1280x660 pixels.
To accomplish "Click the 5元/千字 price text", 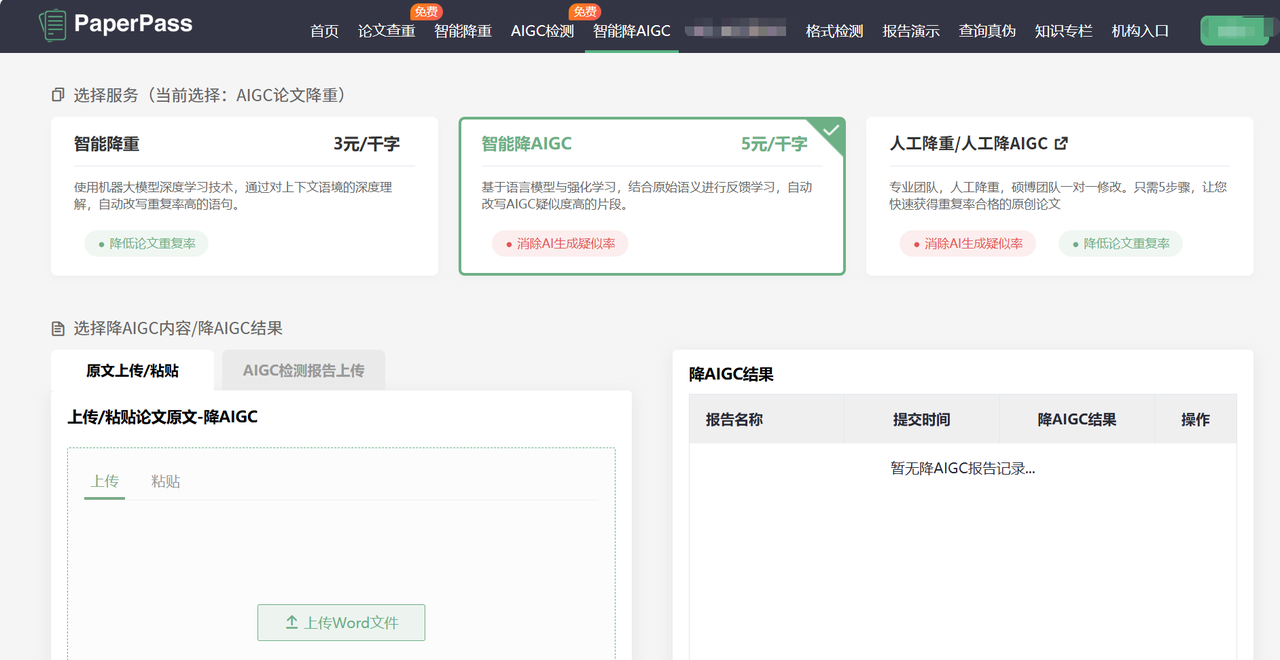I will pos(774,144).
